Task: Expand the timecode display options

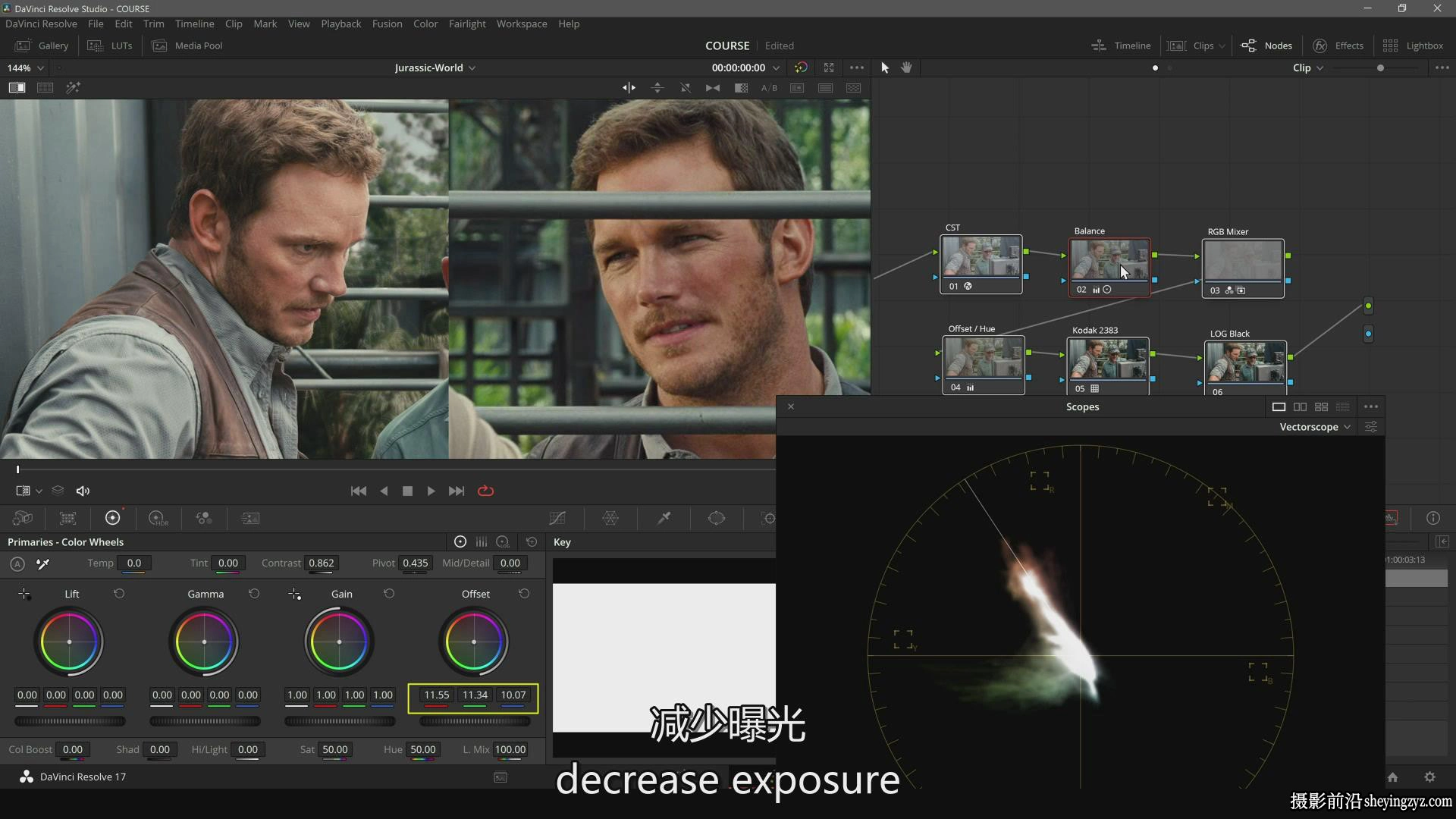Action: click(776, 67)
